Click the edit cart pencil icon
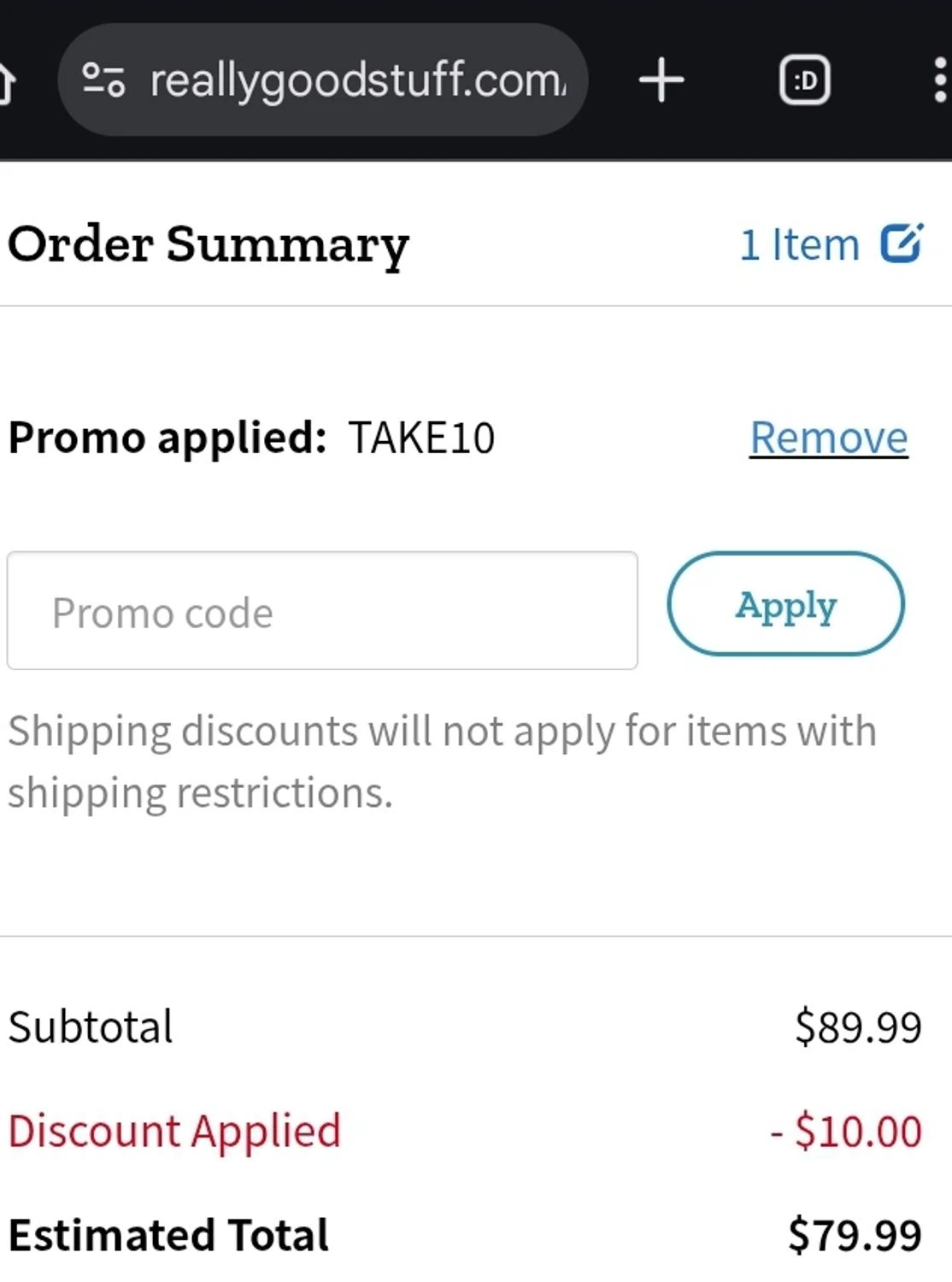Image resolution: width=952 pixels, height=1282 pixels. tap(902, 244)
